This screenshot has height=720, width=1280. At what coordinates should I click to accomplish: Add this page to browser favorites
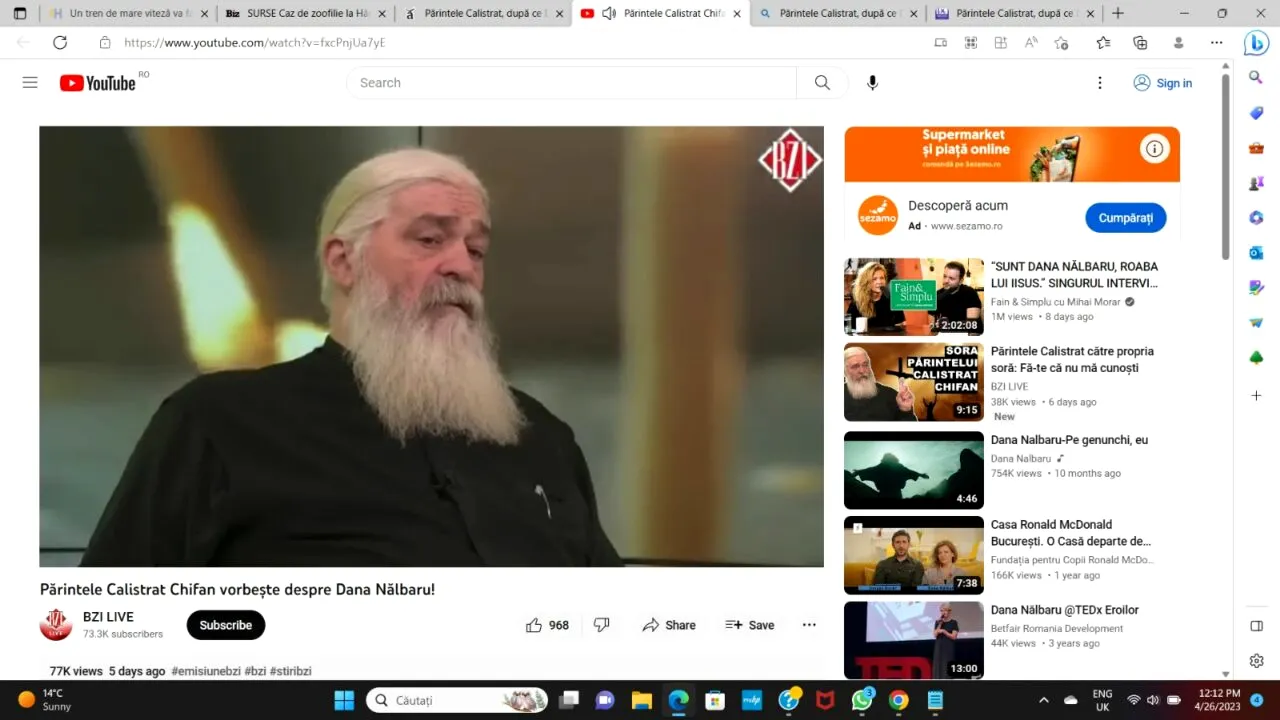pyautogui.click(x=1061, y=43)
